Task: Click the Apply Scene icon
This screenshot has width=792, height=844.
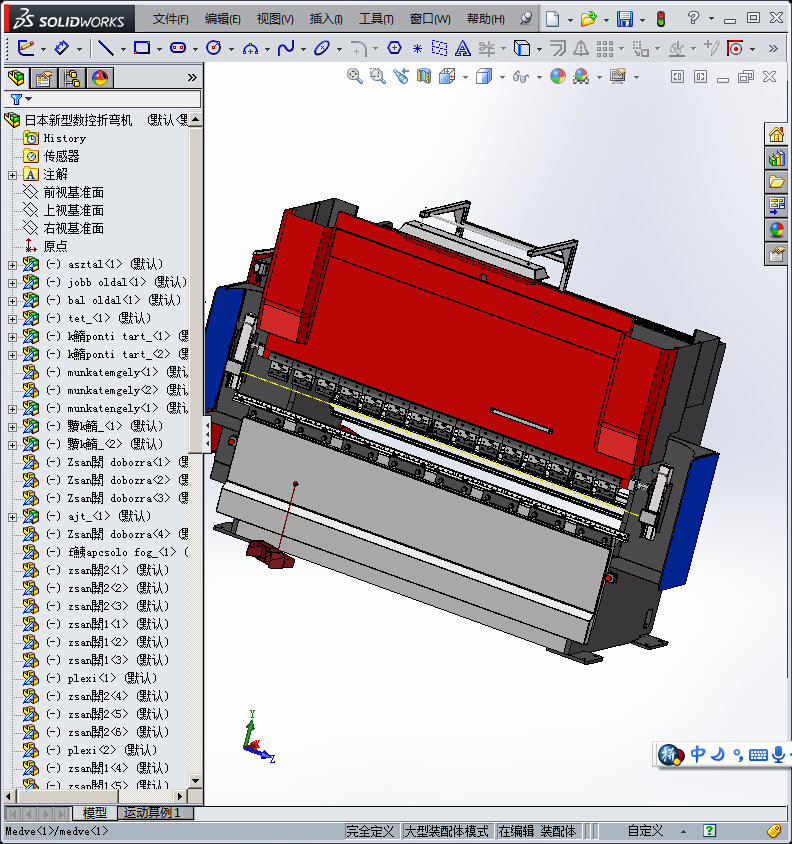Action: [x=581, y=76]
